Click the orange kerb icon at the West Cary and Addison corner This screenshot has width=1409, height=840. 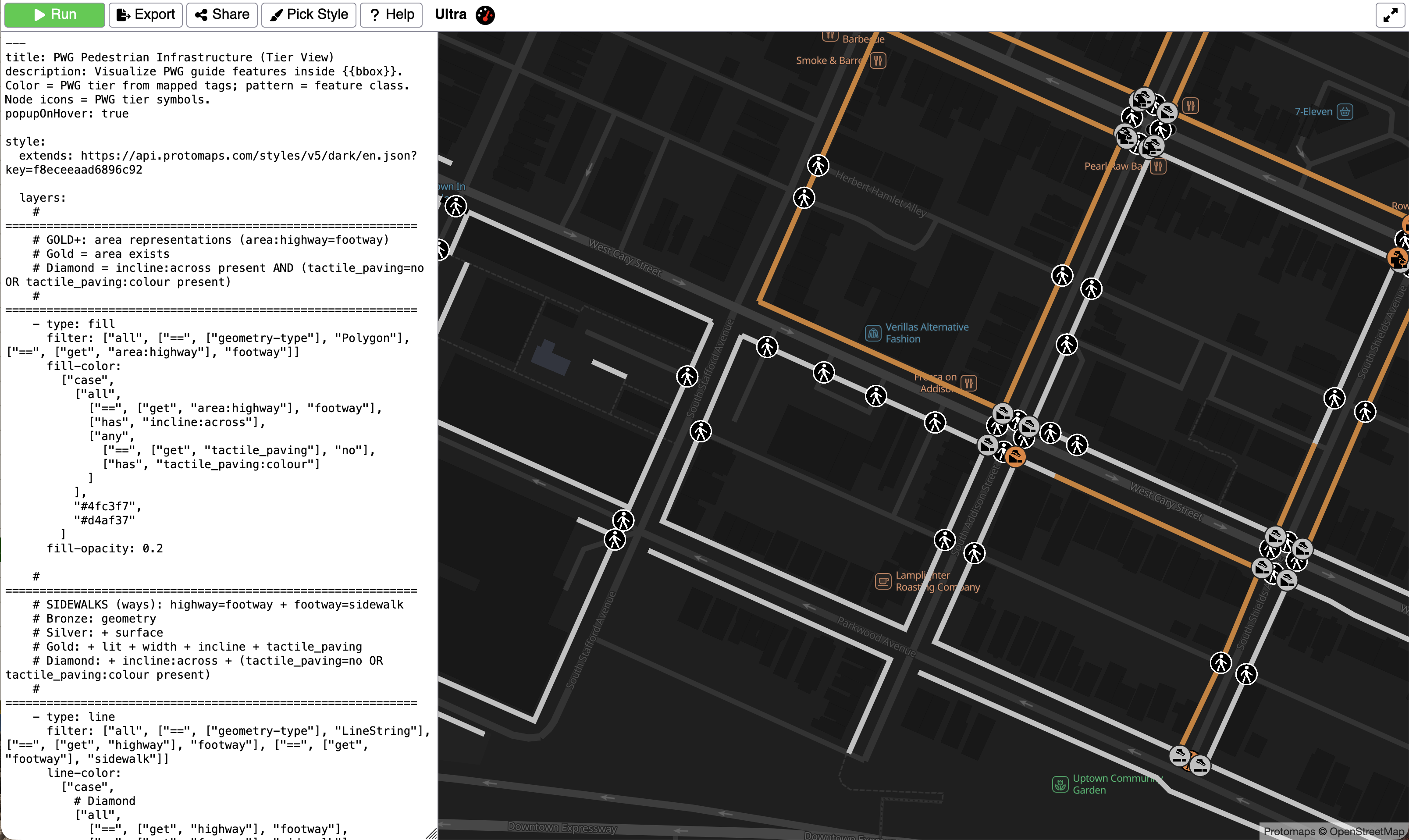[1015, 457]
